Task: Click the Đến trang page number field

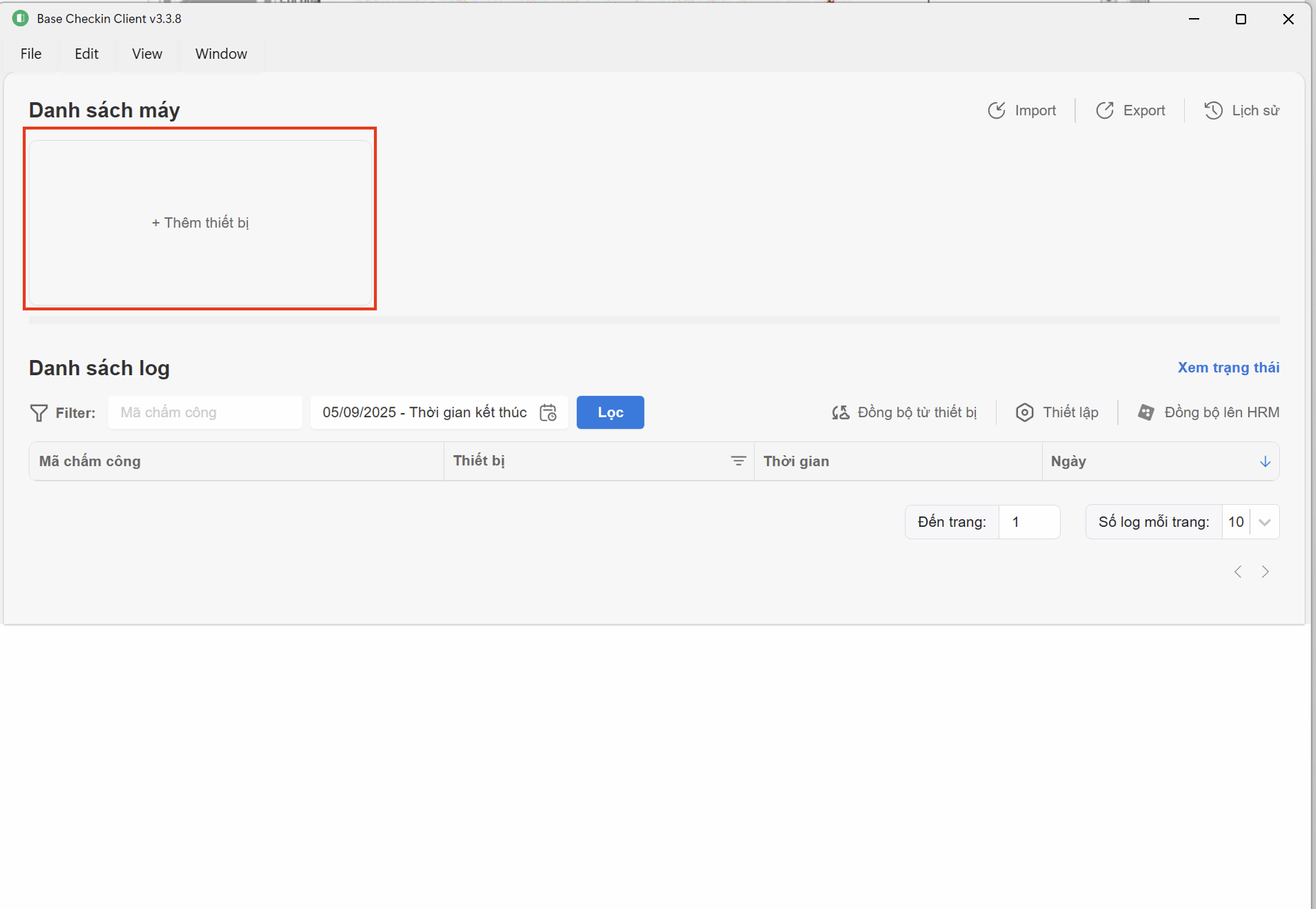Action: click(1028, 522)
